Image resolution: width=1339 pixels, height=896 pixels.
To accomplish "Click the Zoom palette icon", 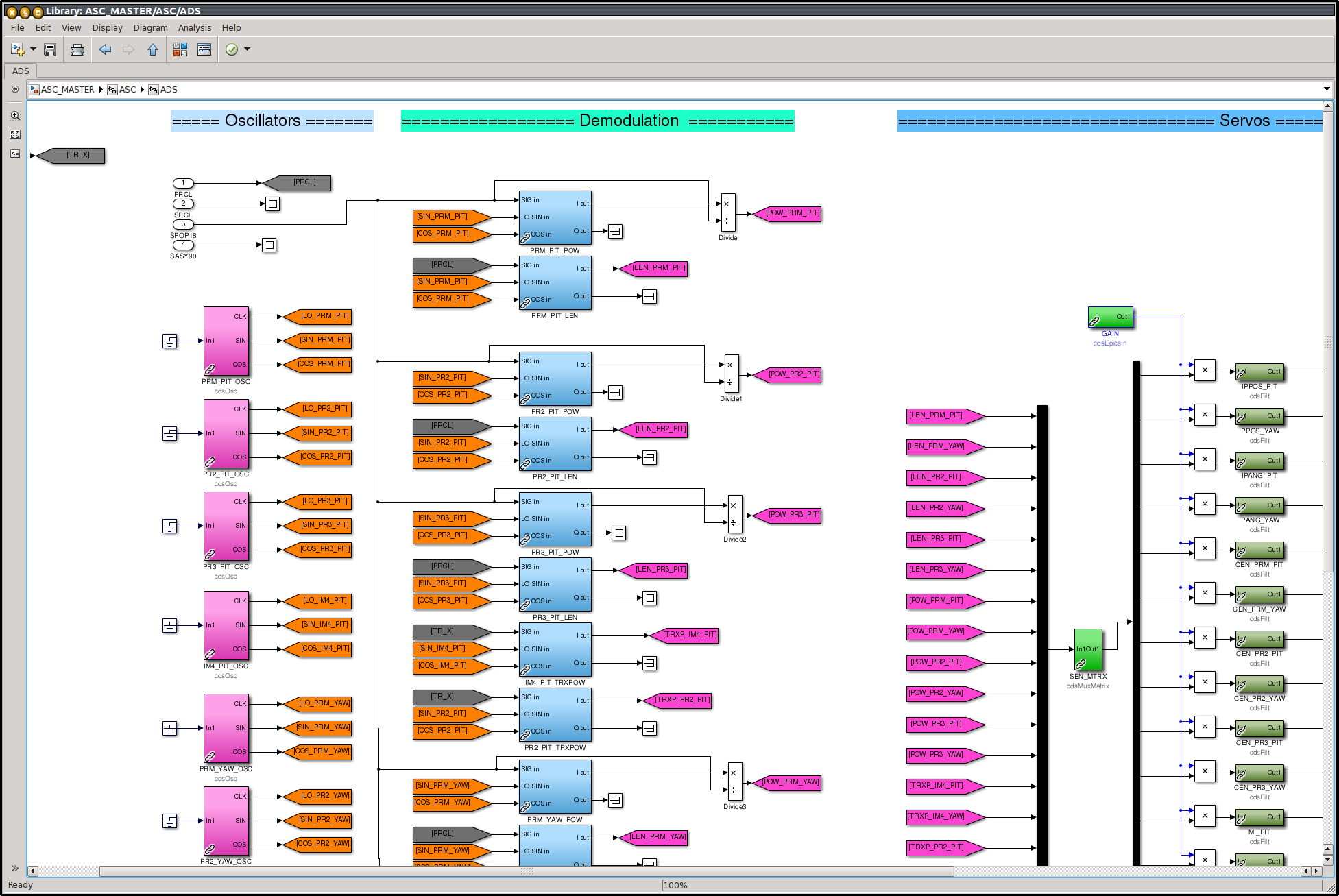I will coord(15,115).
